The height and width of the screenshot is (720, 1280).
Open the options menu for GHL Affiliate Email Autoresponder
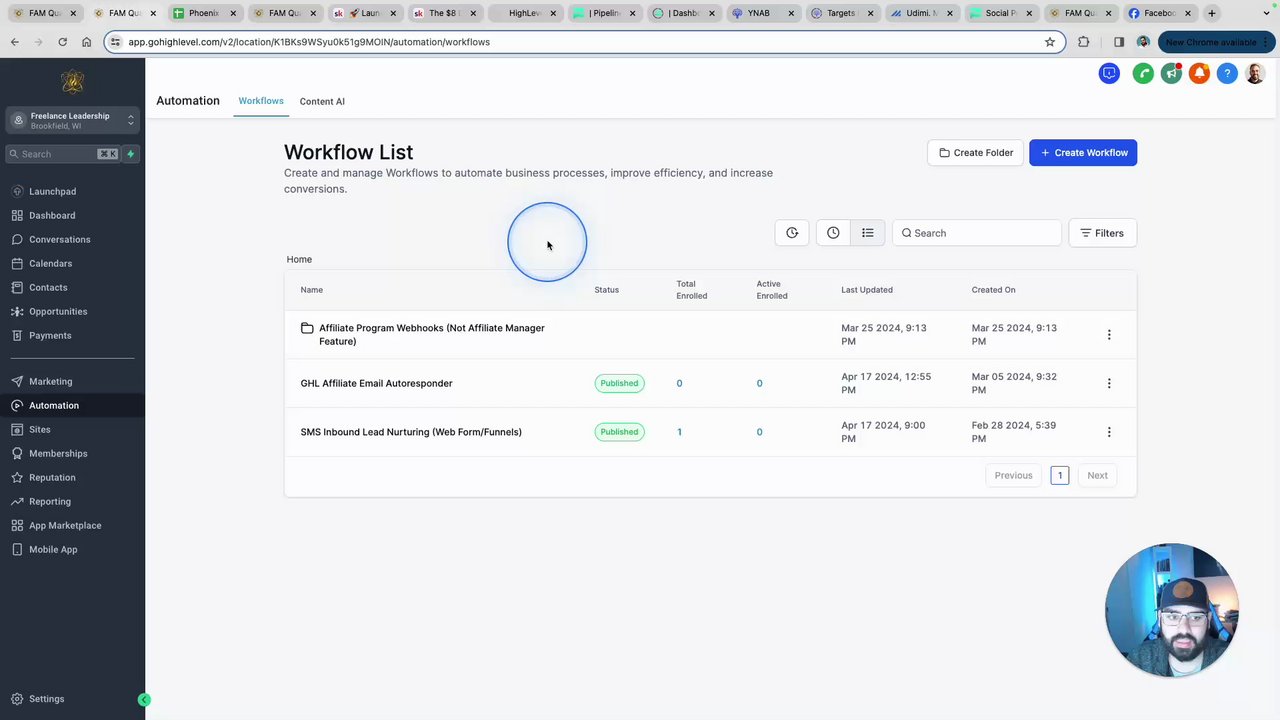tap(1108, 383)
